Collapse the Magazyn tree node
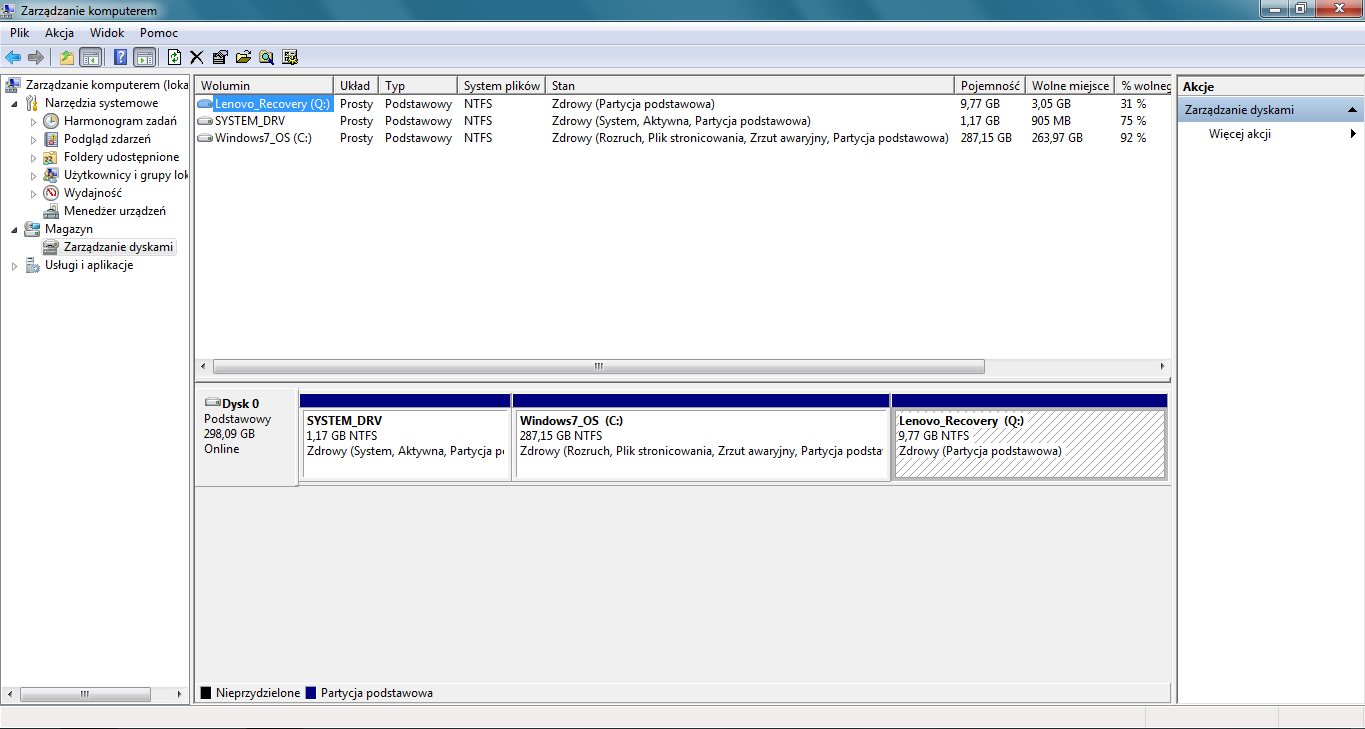This screenshot has height=729, width=1365. point(14,229)
